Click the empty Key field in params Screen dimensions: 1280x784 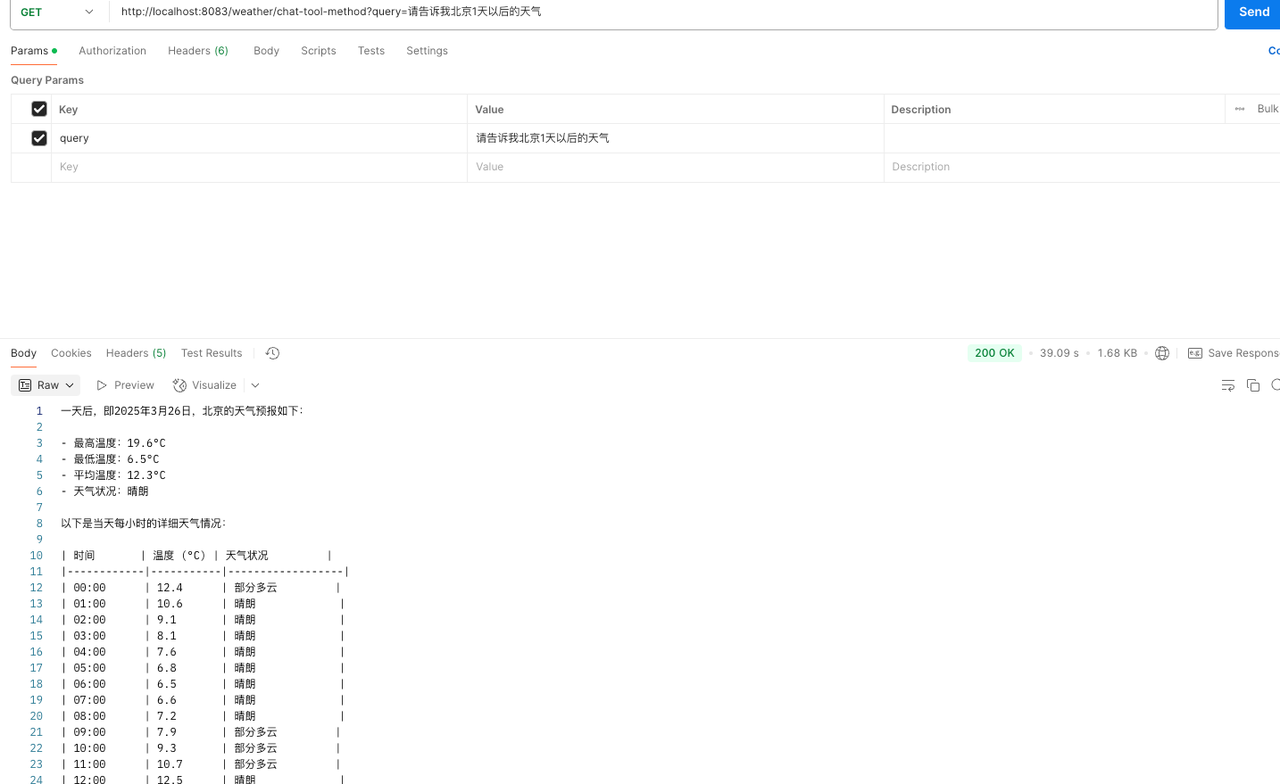coord(258,167)
